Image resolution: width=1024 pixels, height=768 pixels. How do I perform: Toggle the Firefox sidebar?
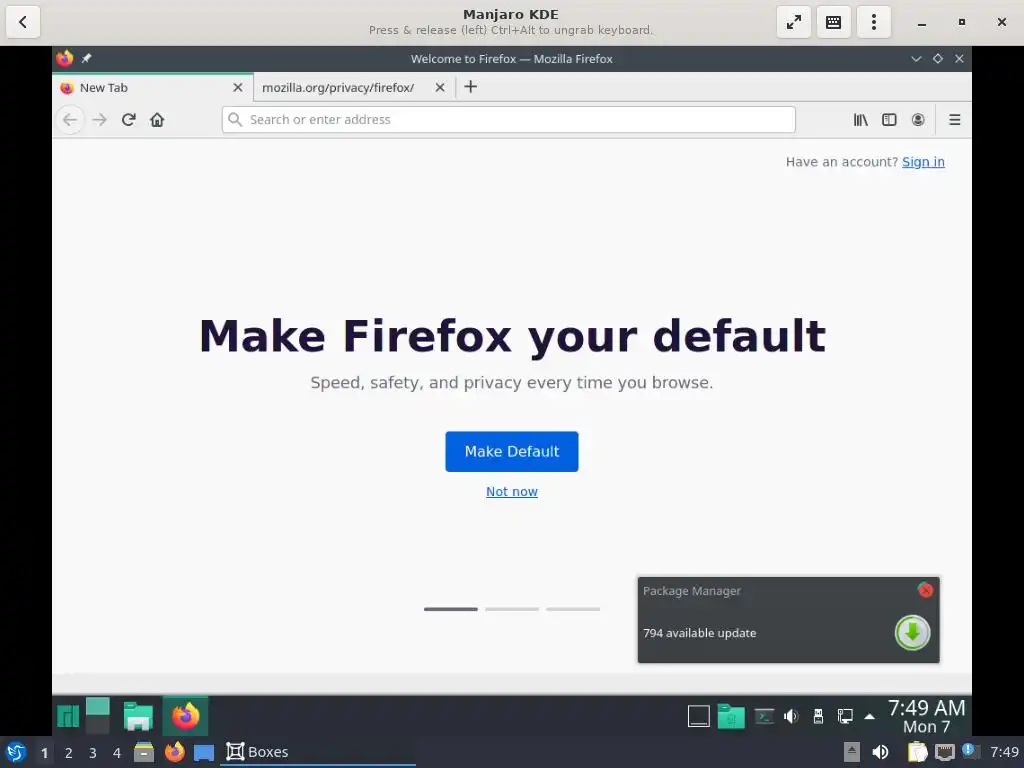(889, 120)
